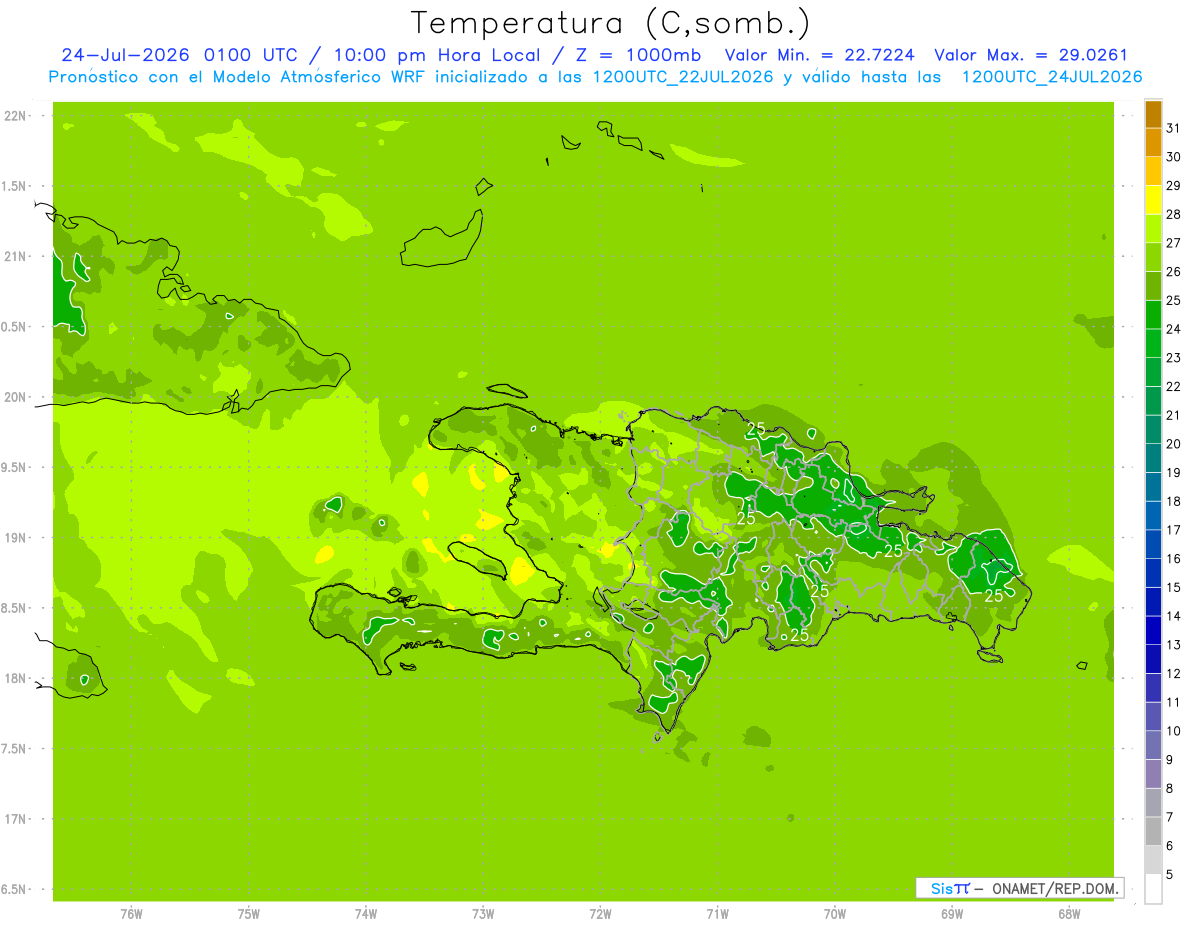This screenshot has width=1200, height=927.
Task: Click the '72W' longitude axis label
Action: [600, 913]
